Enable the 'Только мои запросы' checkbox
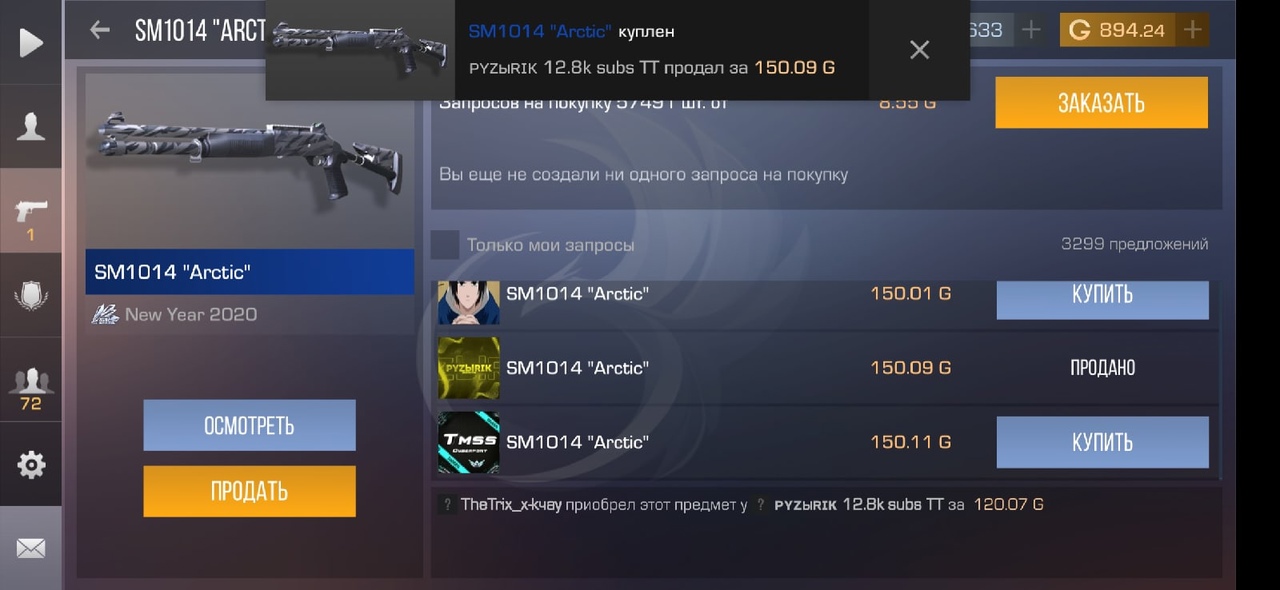The width and height of the screenshot is (1280, 590). [445, 244]
